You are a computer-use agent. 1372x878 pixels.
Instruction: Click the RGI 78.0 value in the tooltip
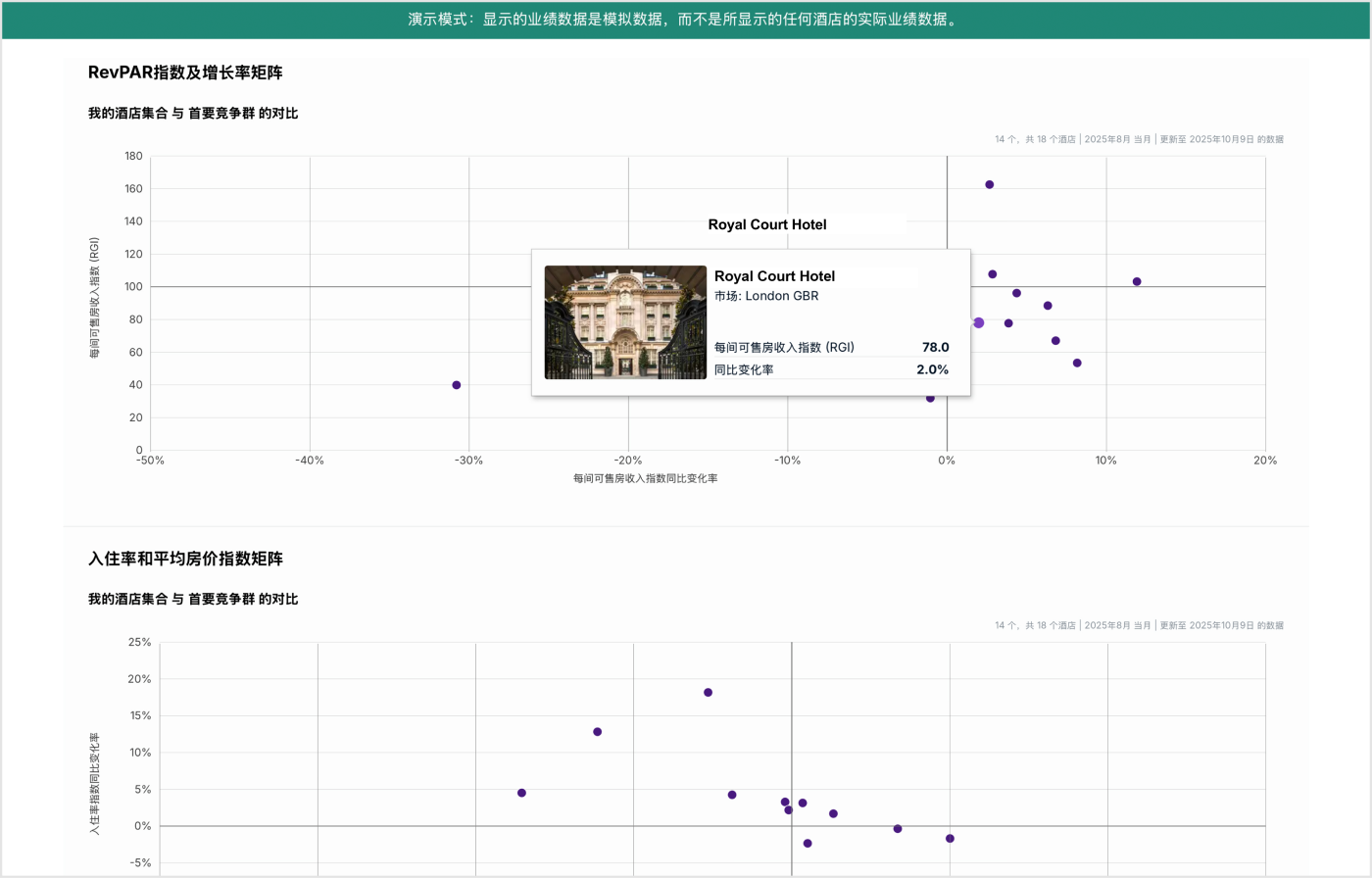pos(935,347)
